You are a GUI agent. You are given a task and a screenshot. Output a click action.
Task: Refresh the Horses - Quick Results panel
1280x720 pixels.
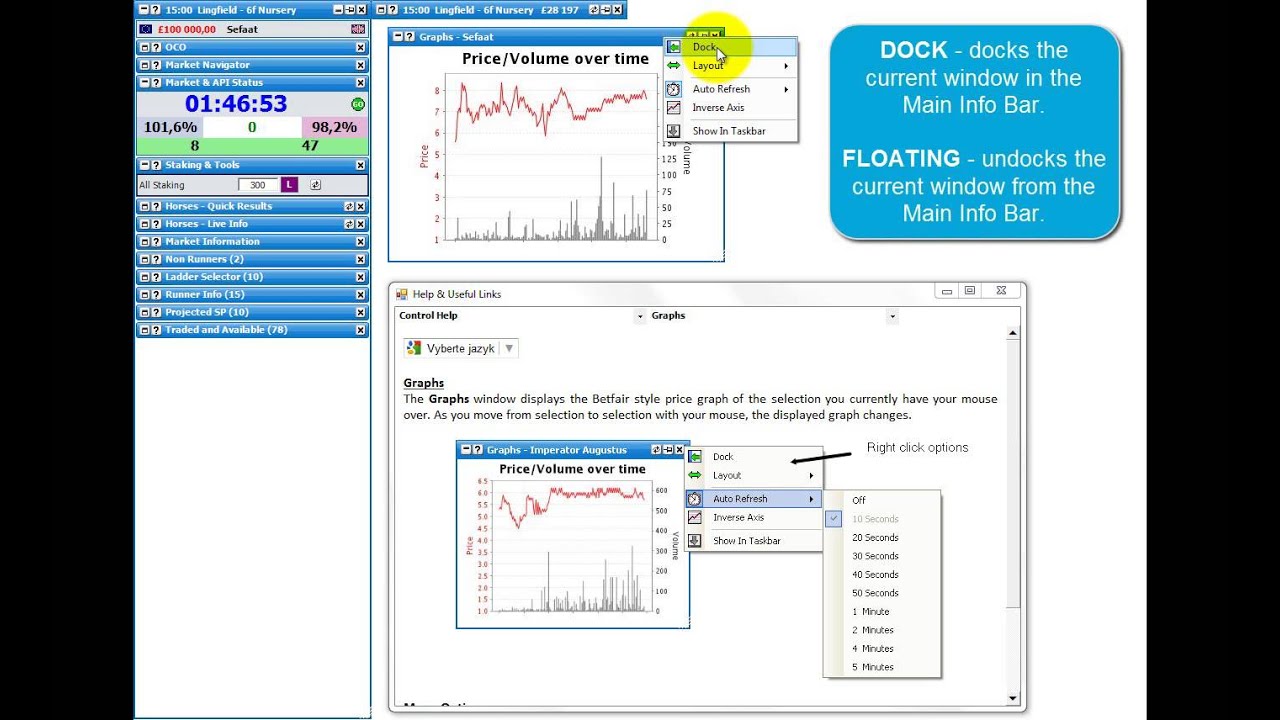pyautogui.click(x=349, y=206)
